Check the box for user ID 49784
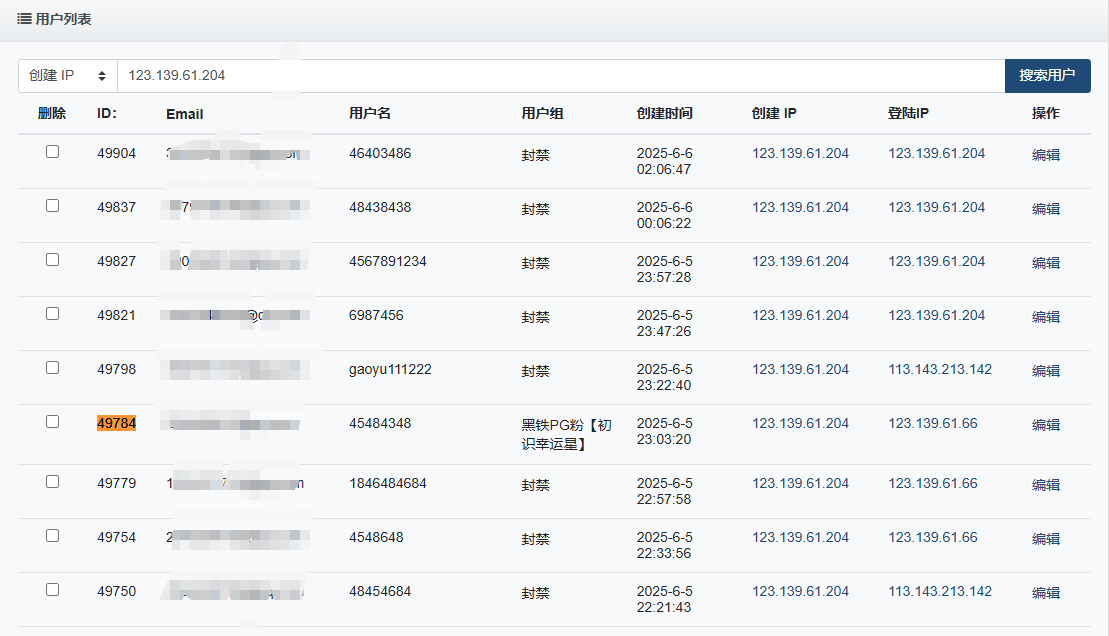 point(52,422)
